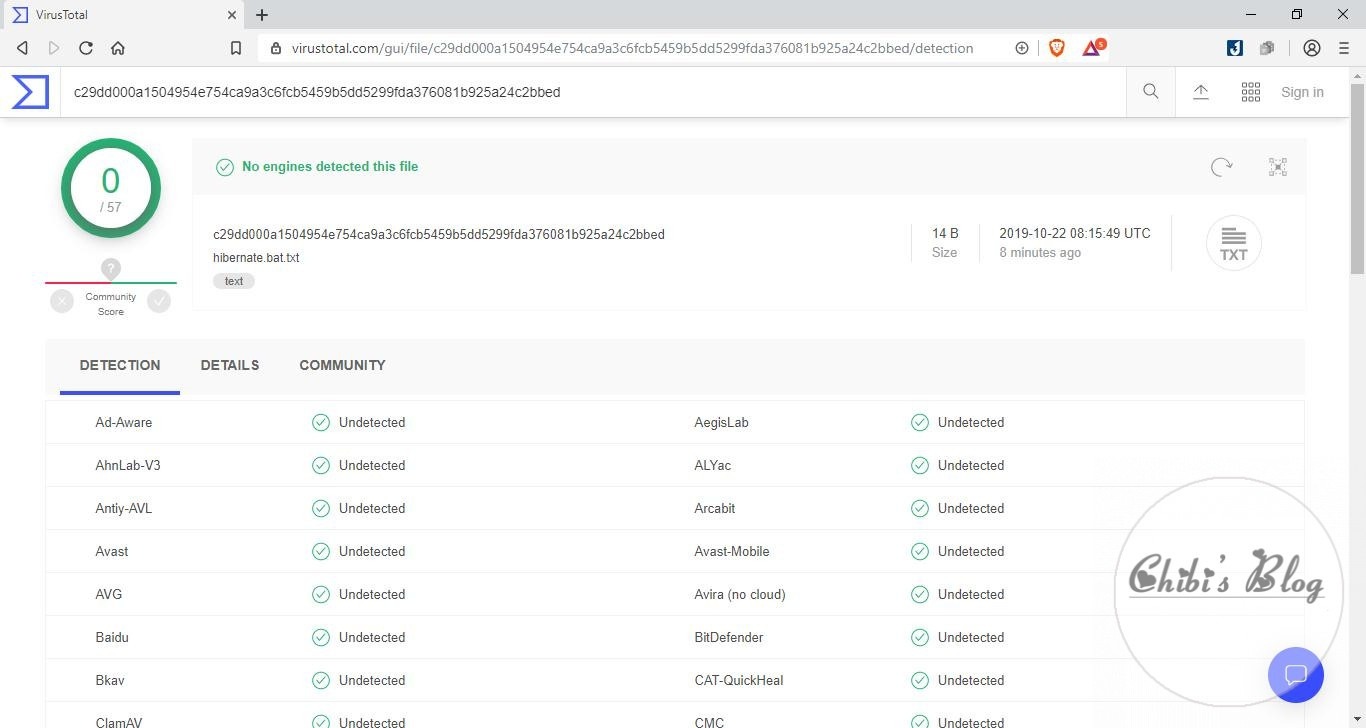Click the '8 minutes ago' text
The image size is (1366, 728).
pos(1040,253)
